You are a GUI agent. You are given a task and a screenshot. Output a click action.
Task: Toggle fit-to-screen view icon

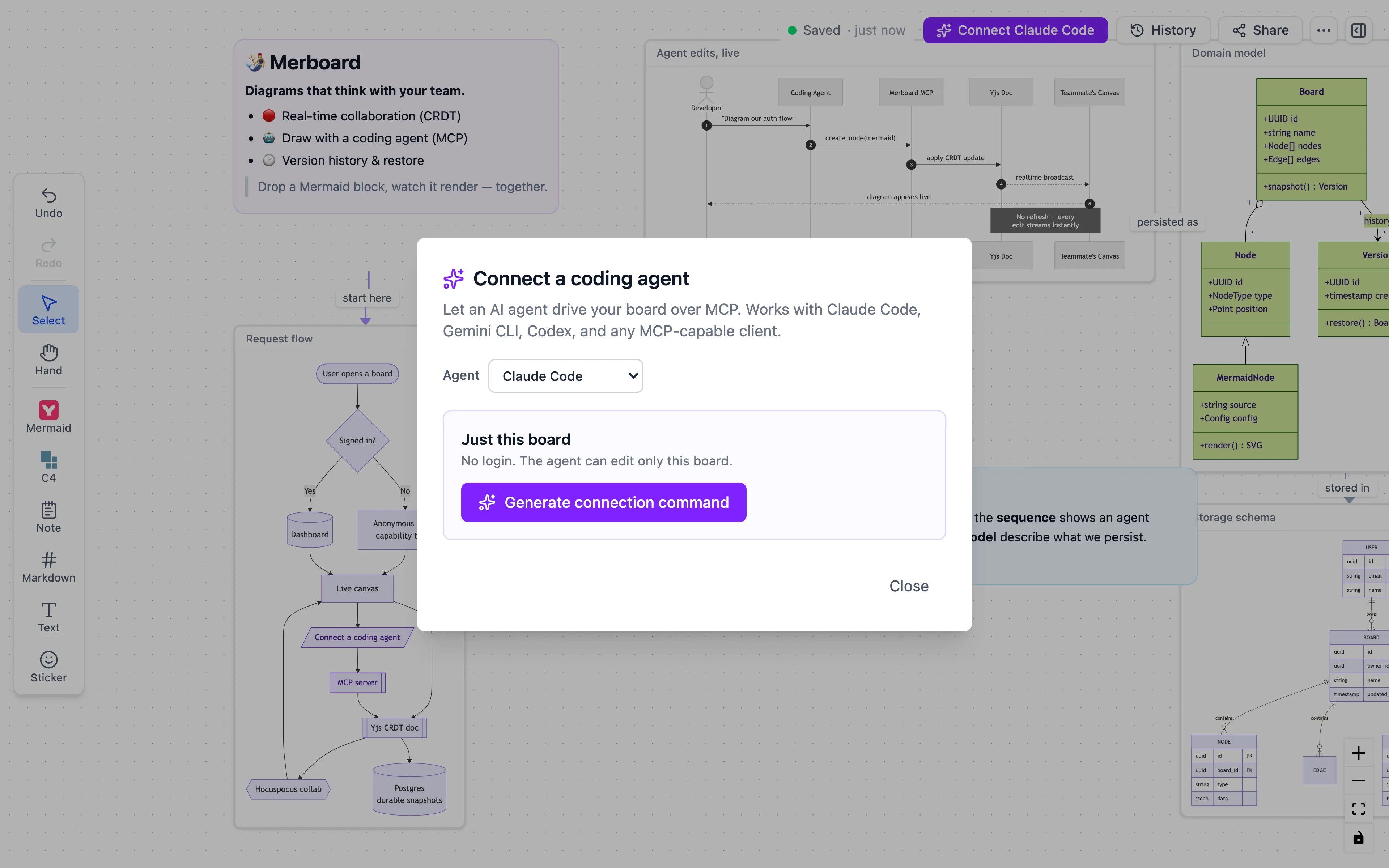coord(1359,809)
